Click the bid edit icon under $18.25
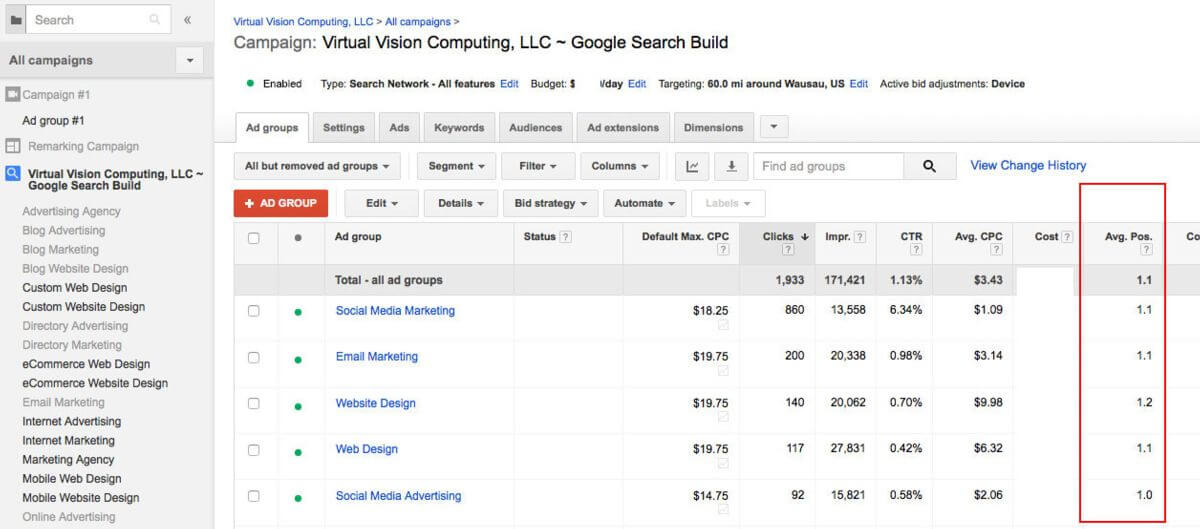1200x529 pixels. pos(723,326)
